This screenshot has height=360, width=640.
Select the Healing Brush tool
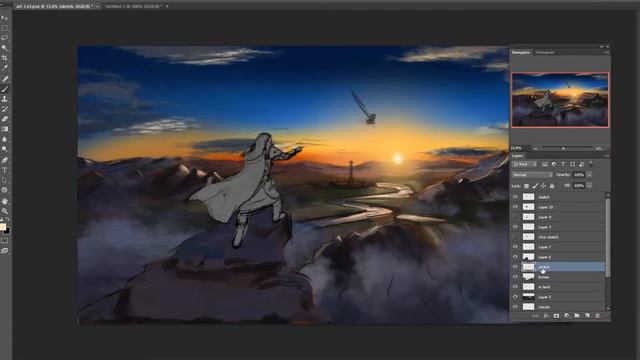pyautogui.click(x=4, y=79)
